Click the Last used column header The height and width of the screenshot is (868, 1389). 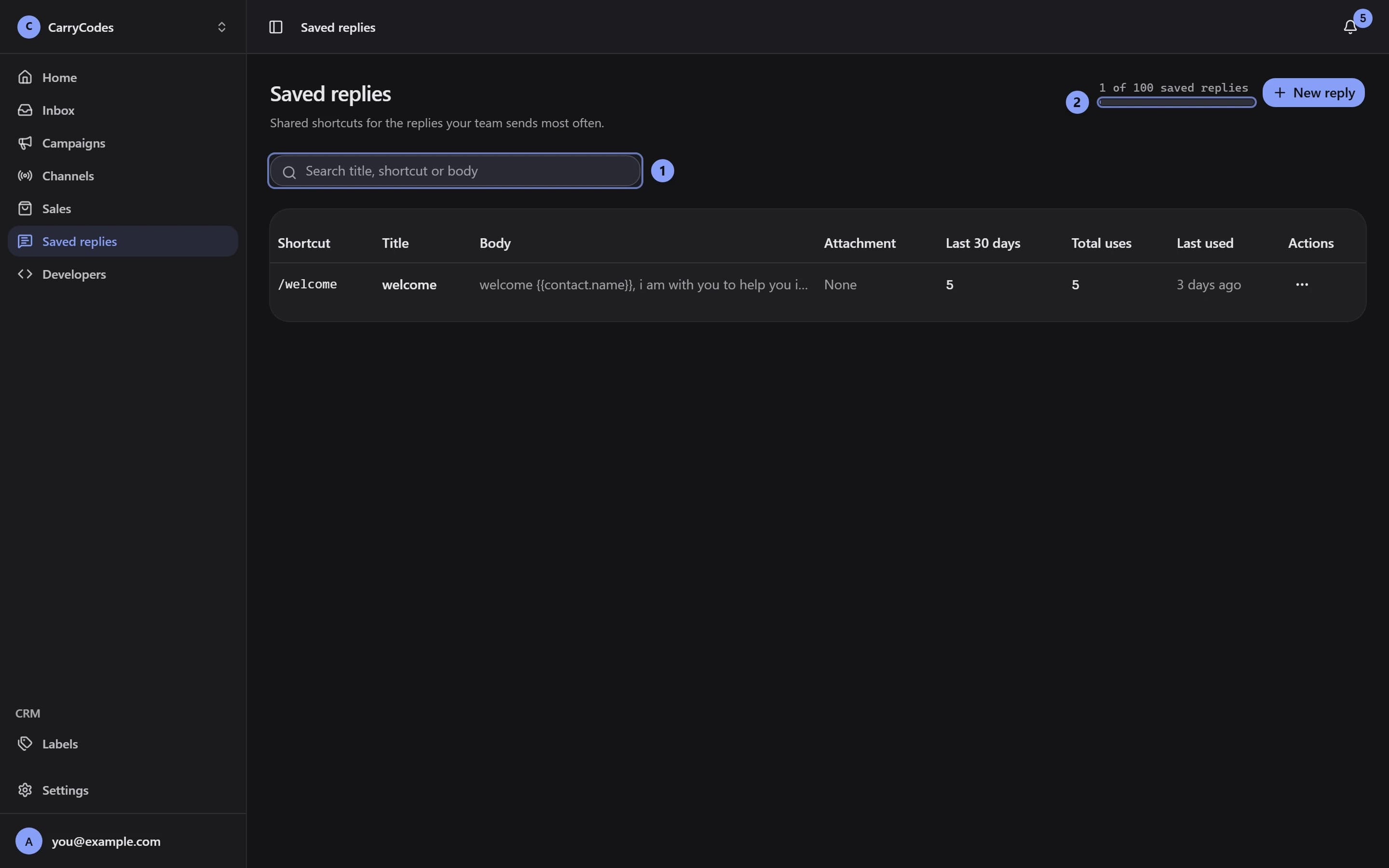[x=1205, y=244]
